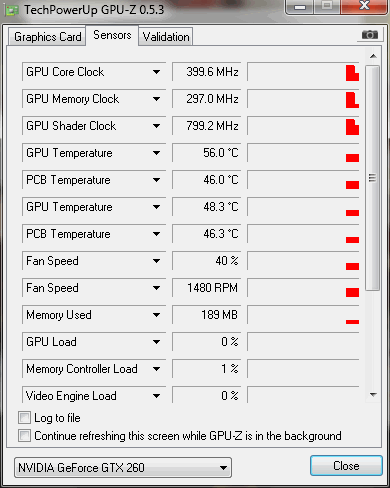Toggle continue refreshing in background checkbox
390x488 pixels.
coord(24,436)
